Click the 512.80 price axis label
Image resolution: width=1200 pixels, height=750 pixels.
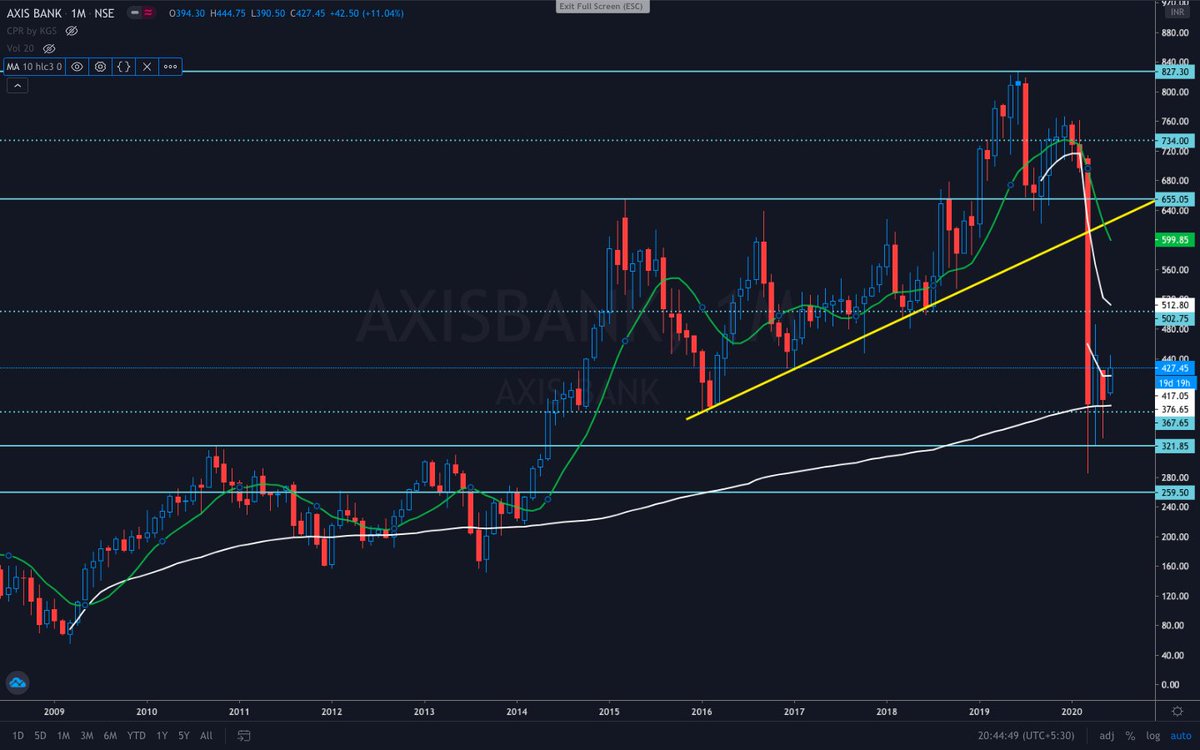pos(1176,304)
